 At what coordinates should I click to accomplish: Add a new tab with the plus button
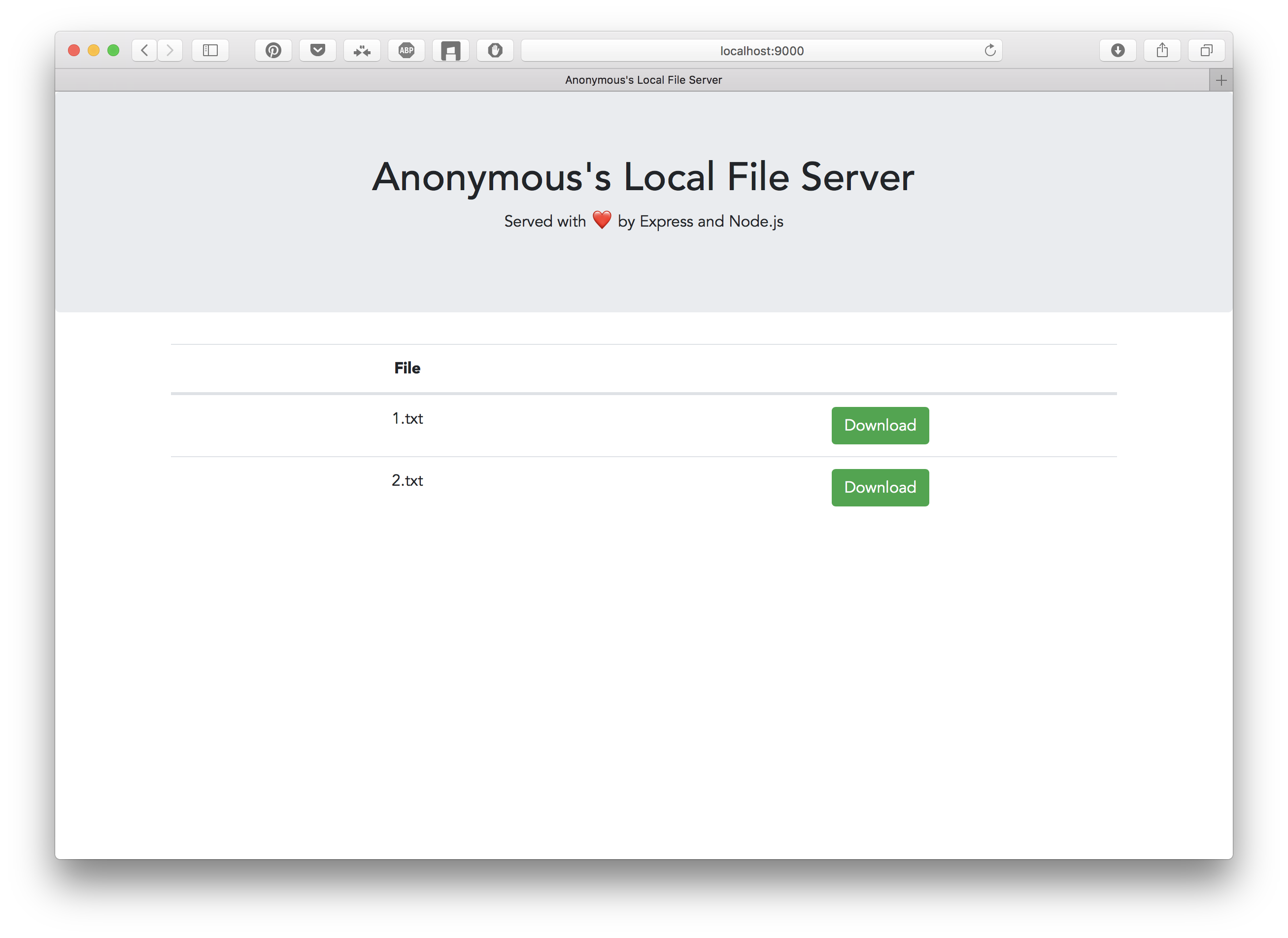coord(1221,81)
